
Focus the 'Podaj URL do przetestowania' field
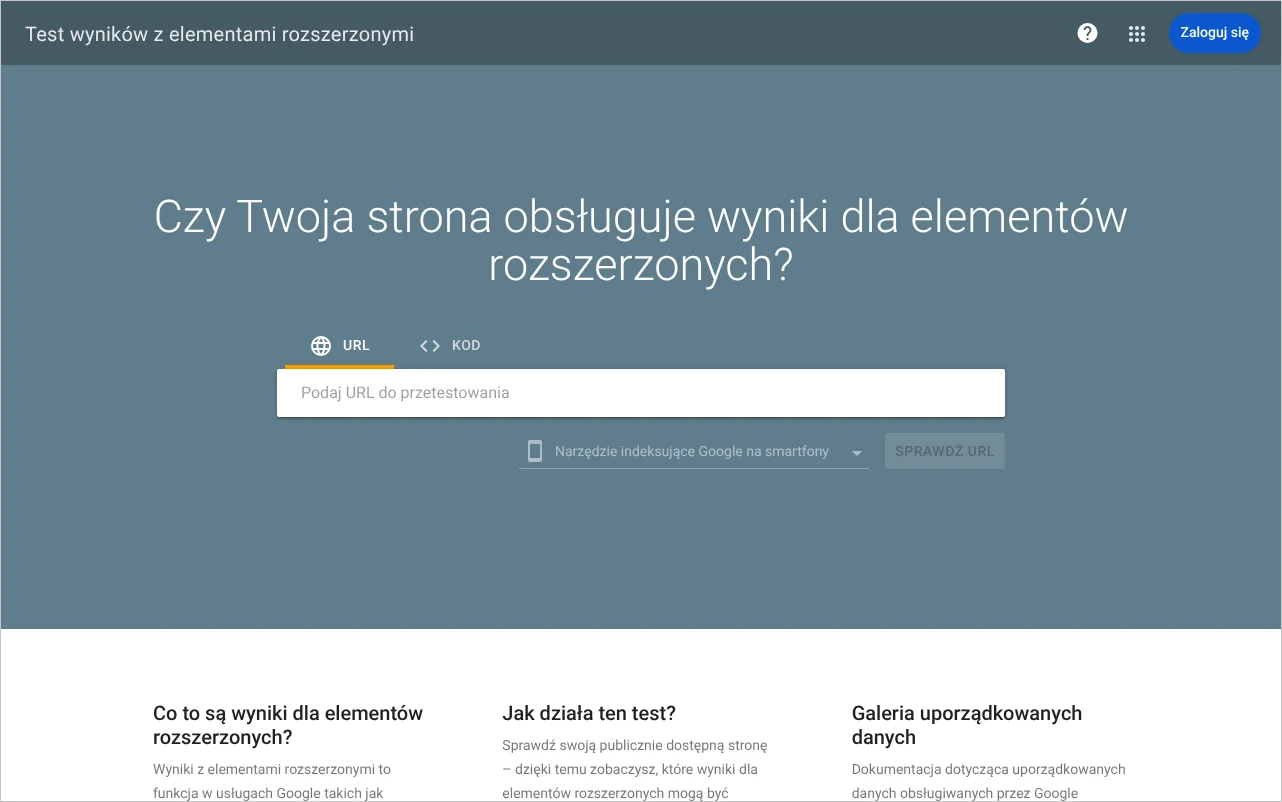[x=641, y=393]
